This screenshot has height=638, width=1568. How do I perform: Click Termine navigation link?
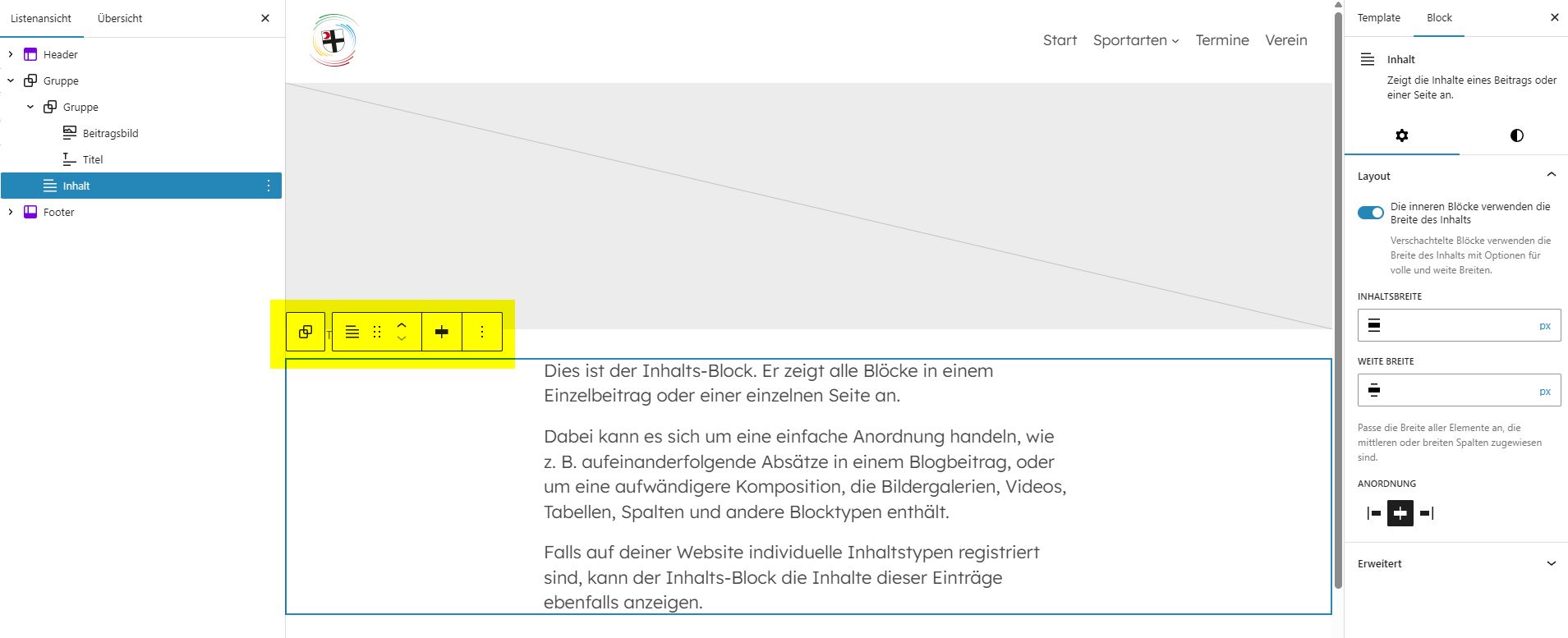coord(1222,40)
